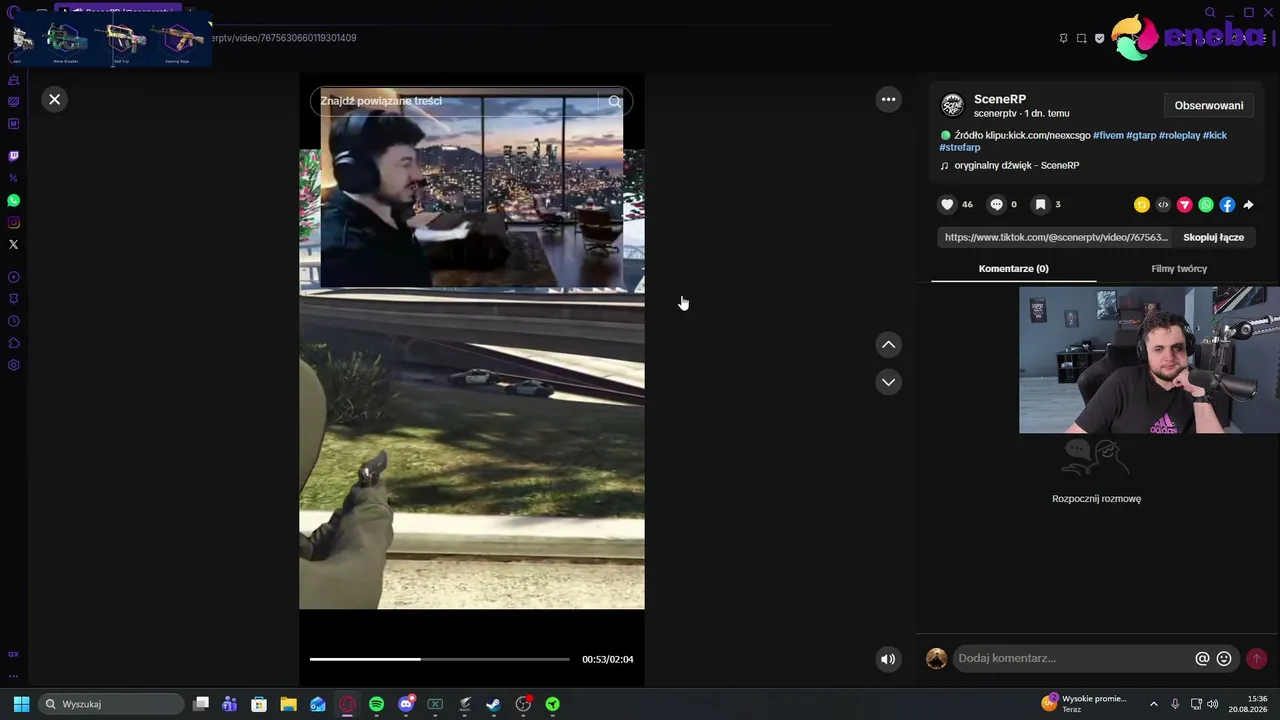Open the browser history clock icon
1280x720 pixels.
14,321
